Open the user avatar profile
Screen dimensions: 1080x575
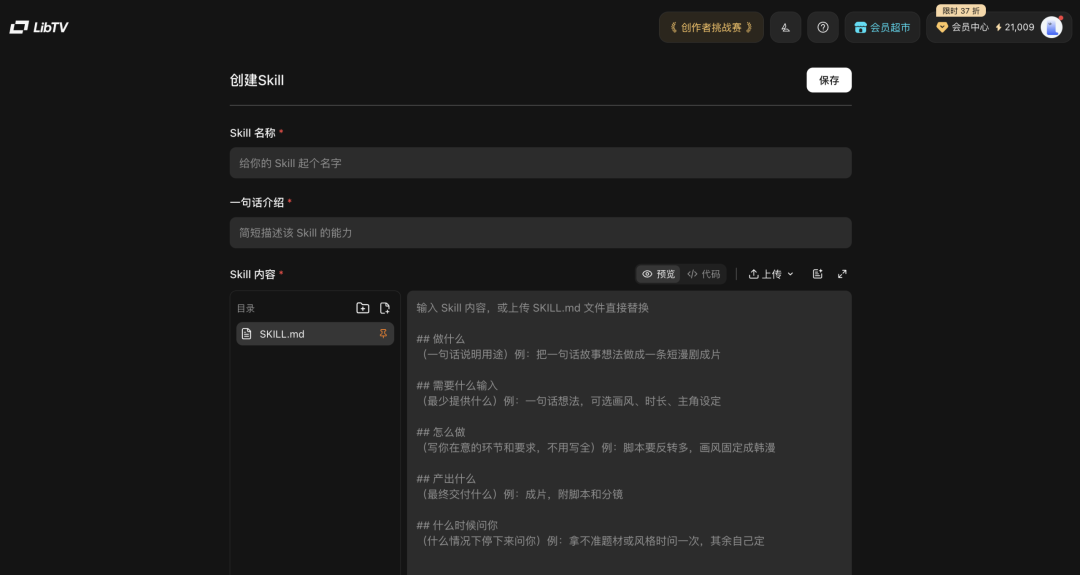tap(1051, 28)
